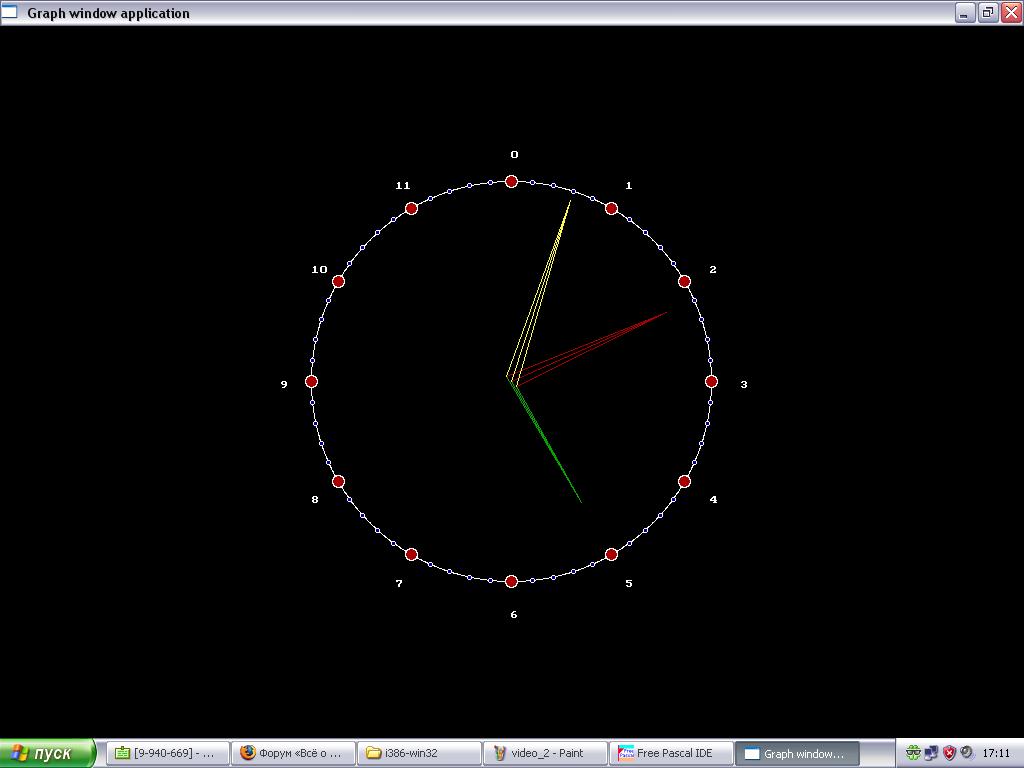
Task: Click the green face tray icon
Action: pyautogui.click(x=914, y=753)
